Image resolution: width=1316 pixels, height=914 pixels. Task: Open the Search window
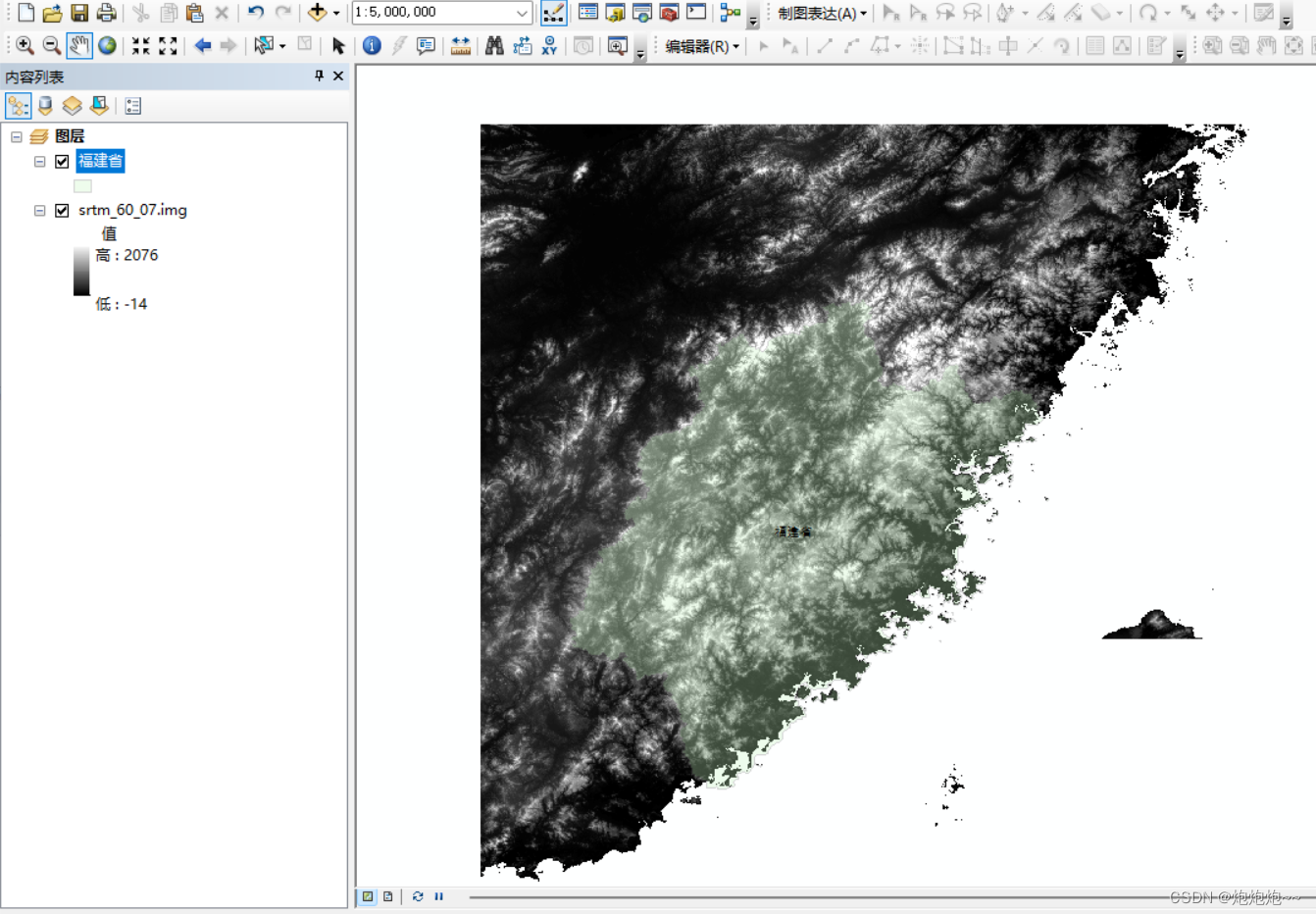click(x=642, y=13)
